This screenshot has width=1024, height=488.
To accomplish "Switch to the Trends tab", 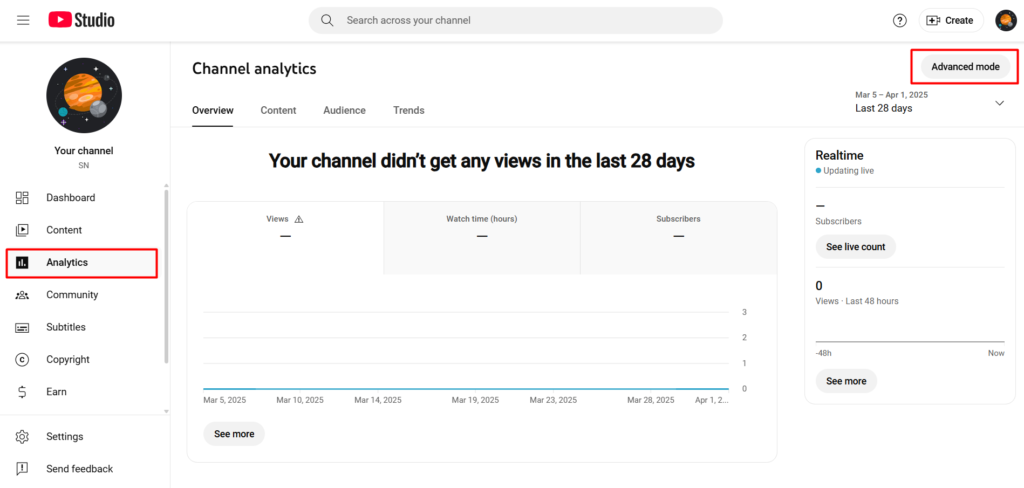I will (x=408, y=110).
